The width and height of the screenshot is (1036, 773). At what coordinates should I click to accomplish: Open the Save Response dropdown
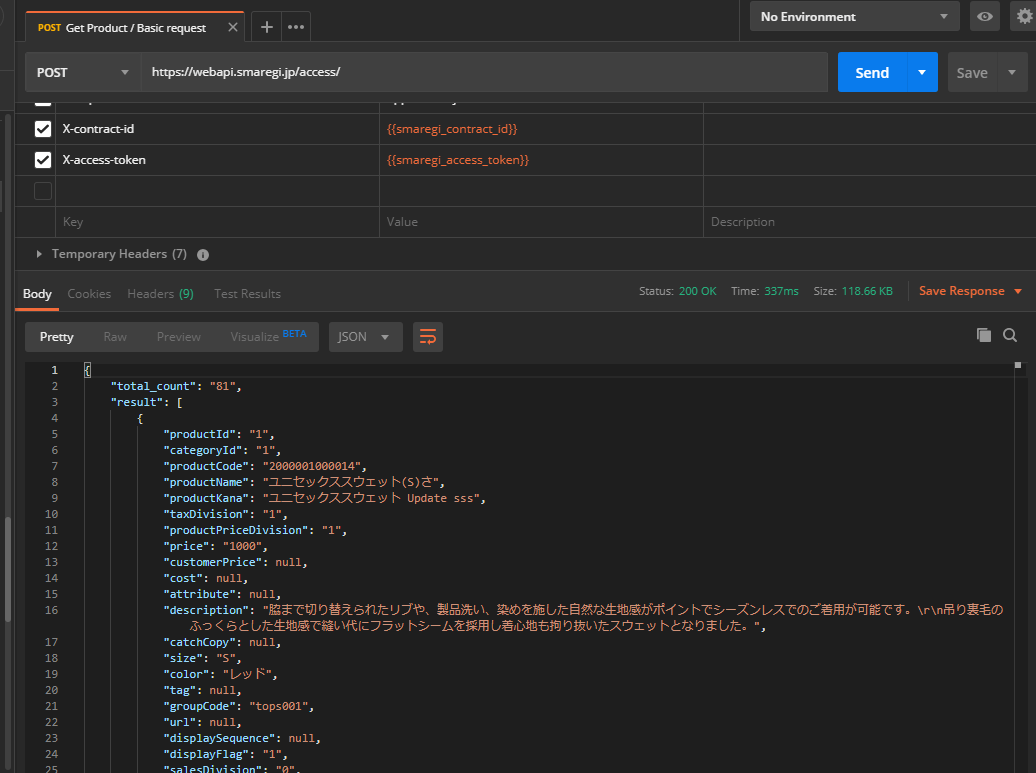coord(971,291)
